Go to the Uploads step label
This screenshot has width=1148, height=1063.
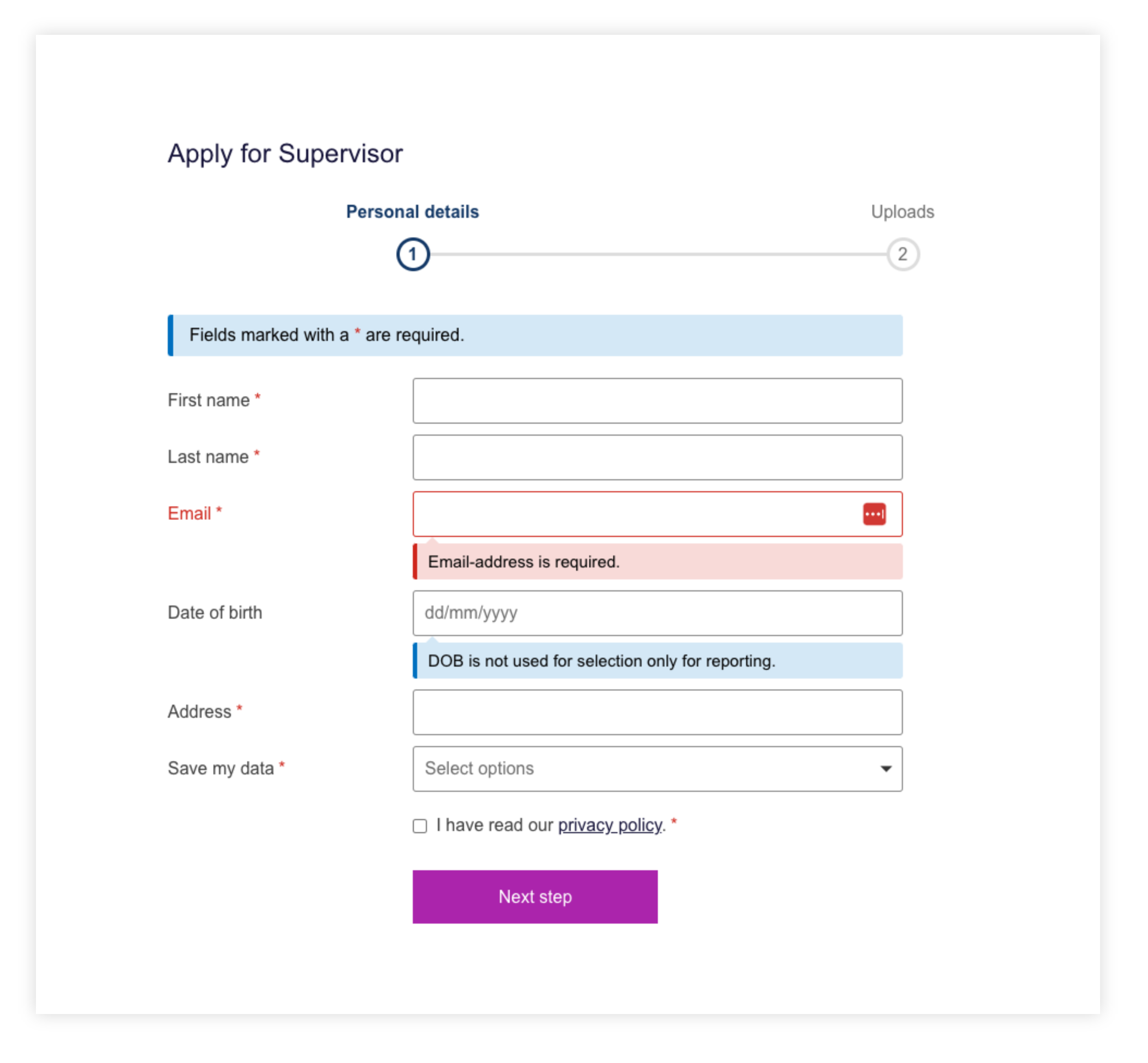902,212
